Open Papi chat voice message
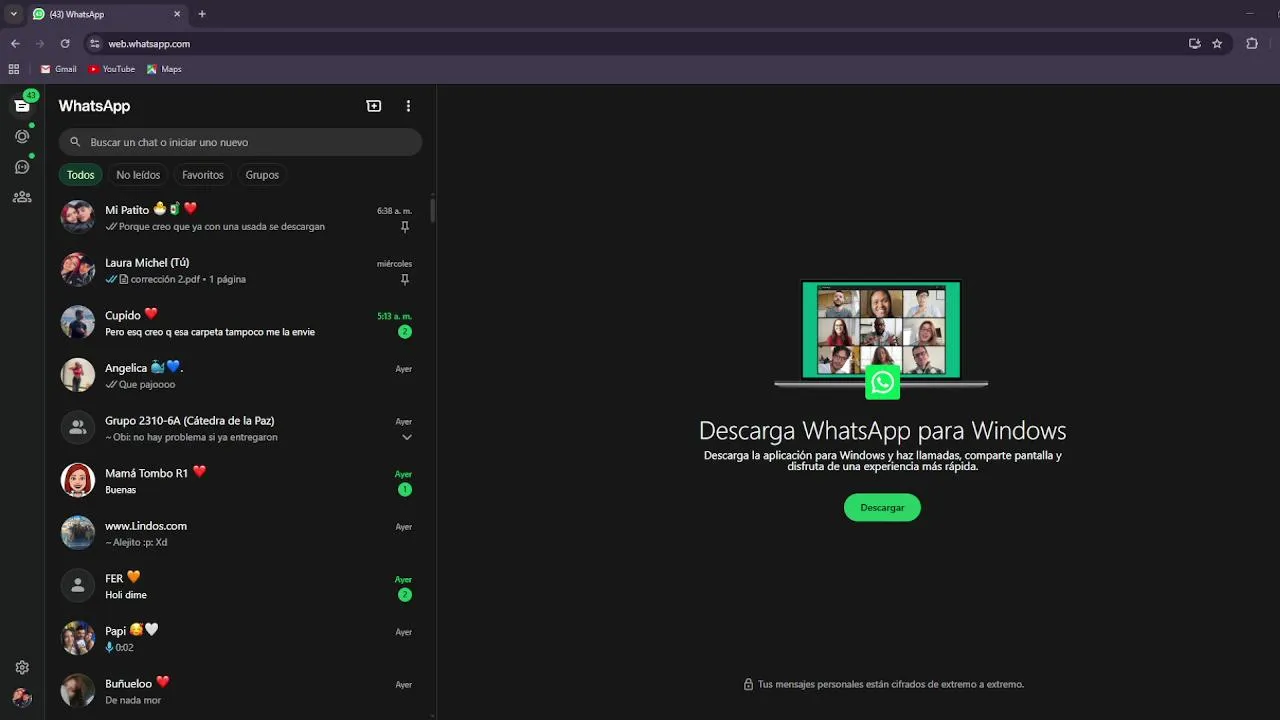1280x720 pixels. point(240,638)
